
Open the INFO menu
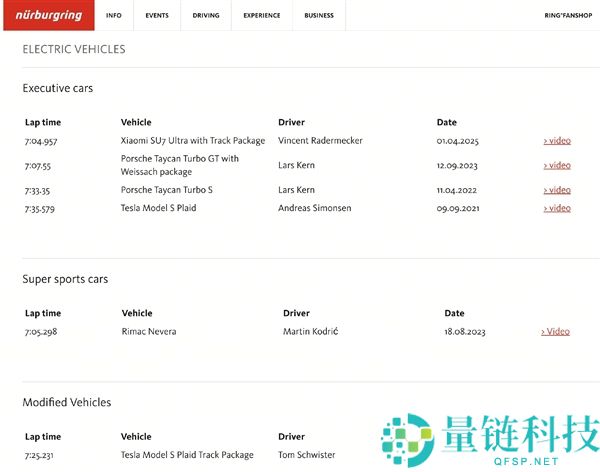(x=114, y=15)
